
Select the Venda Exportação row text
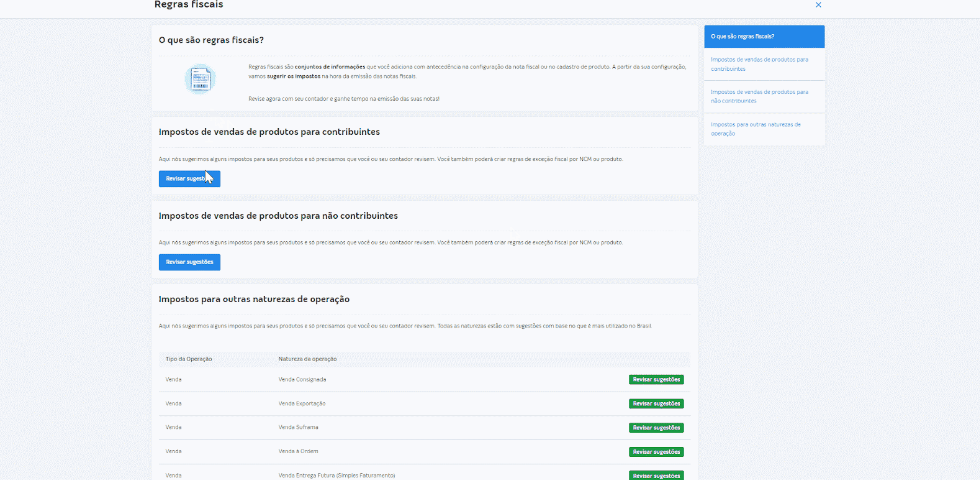tap(302, 404)
